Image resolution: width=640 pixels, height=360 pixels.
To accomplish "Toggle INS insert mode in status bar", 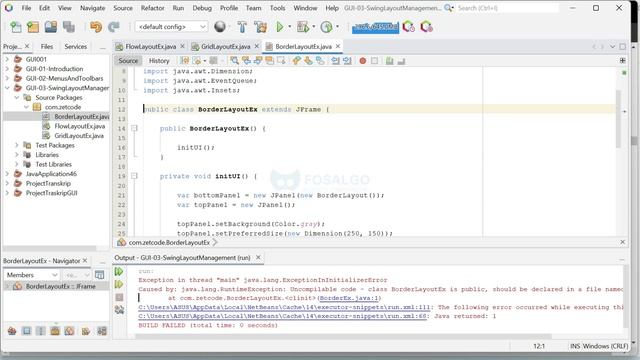I will [575, 346].
